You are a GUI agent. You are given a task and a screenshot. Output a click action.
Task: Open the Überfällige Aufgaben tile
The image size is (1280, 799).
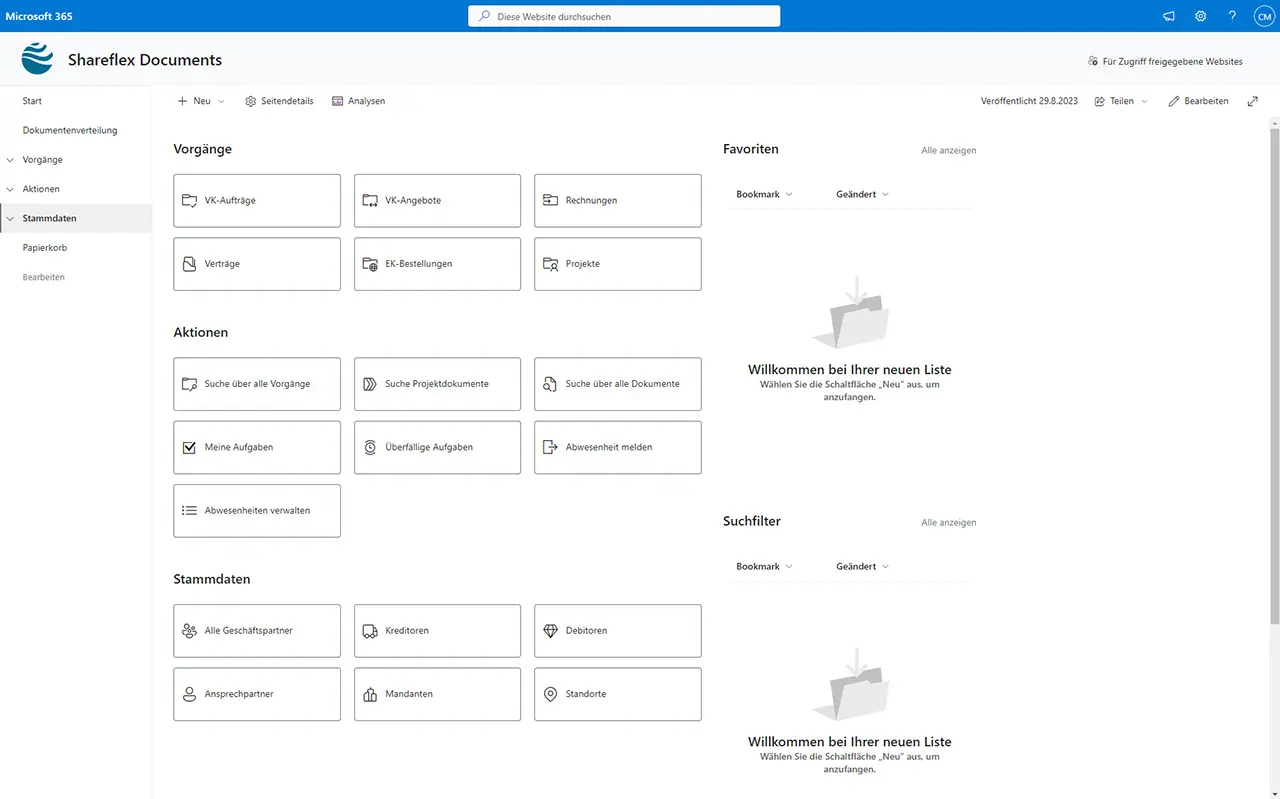coord(437,447)
